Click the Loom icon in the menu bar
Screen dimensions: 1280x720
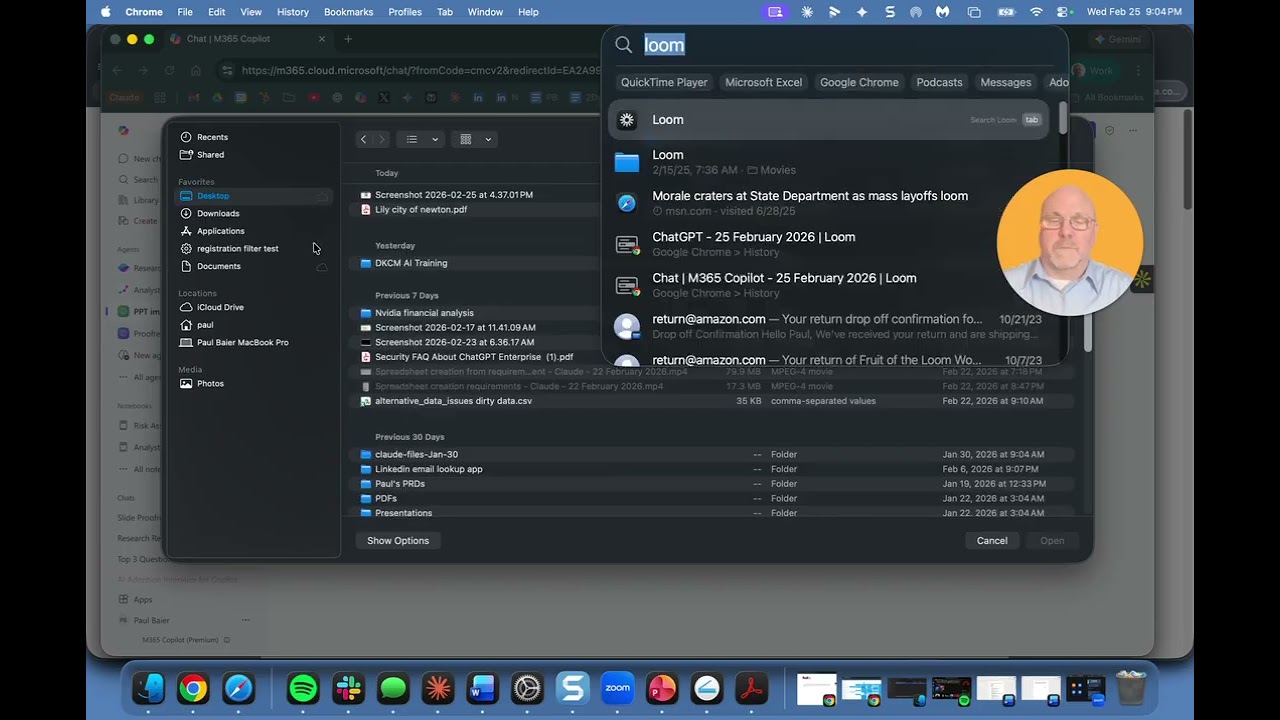point(807,12)
